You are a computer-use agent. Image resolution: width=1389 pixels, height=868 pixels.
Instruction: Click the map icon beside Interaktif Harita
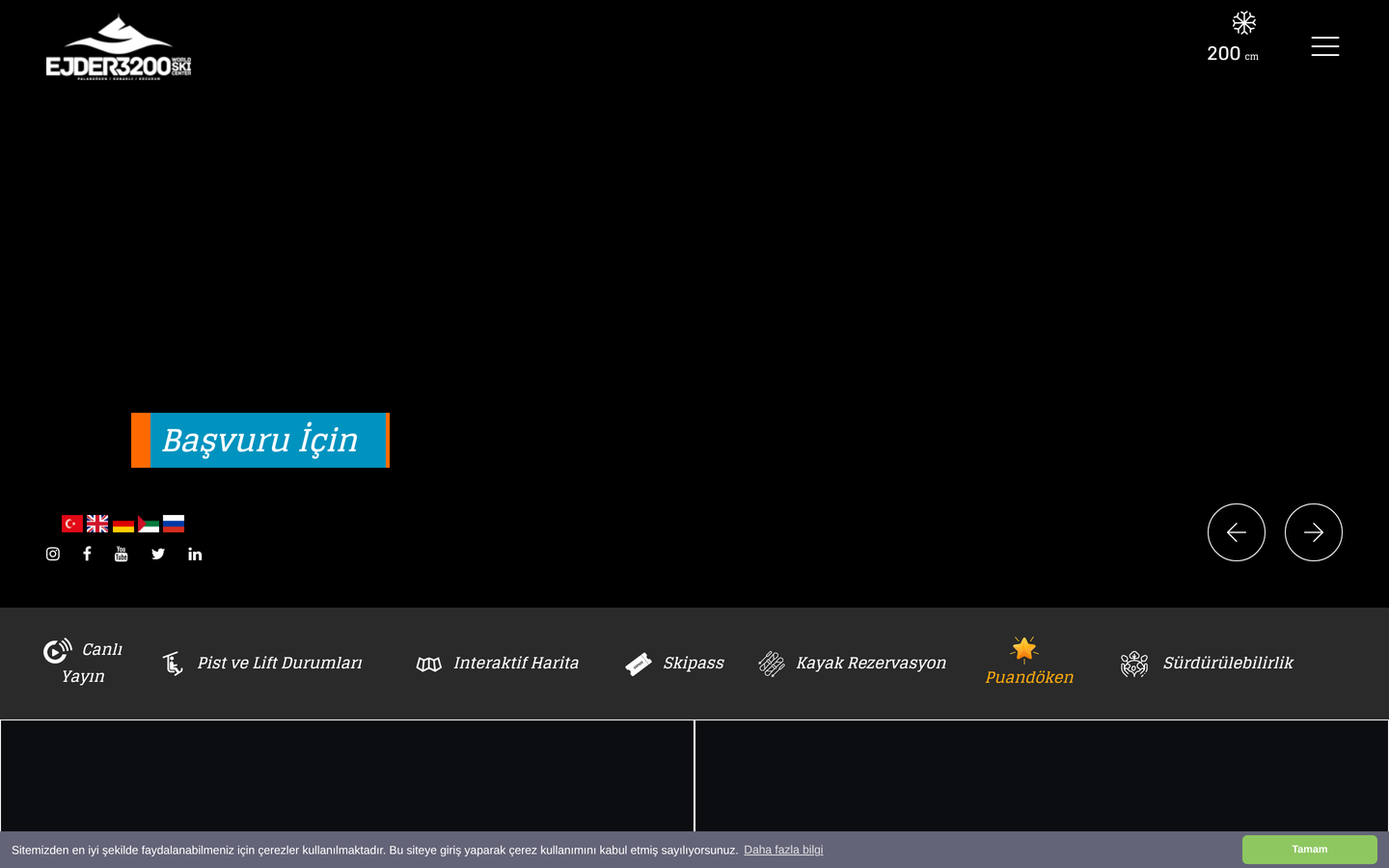(429, 665)
